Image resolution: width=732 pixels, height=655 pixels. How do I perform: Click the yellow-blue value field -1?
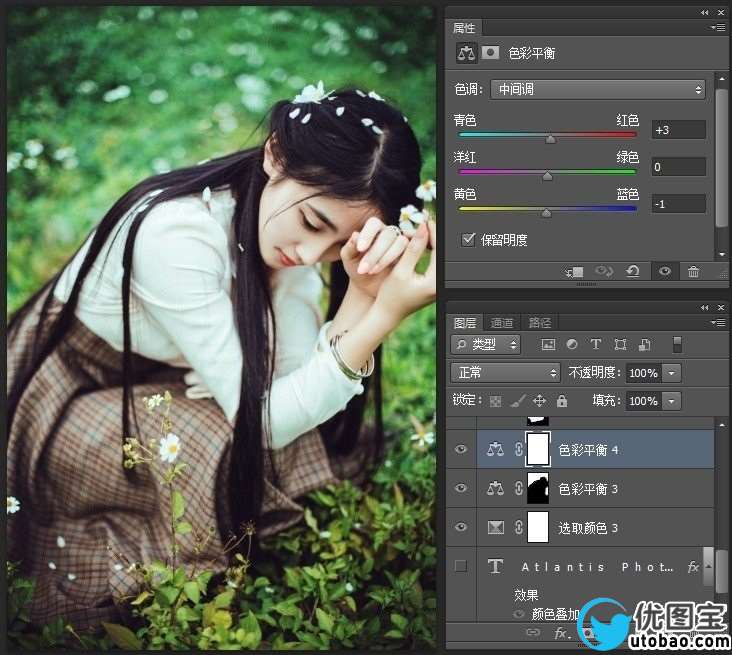click(679, 204)
